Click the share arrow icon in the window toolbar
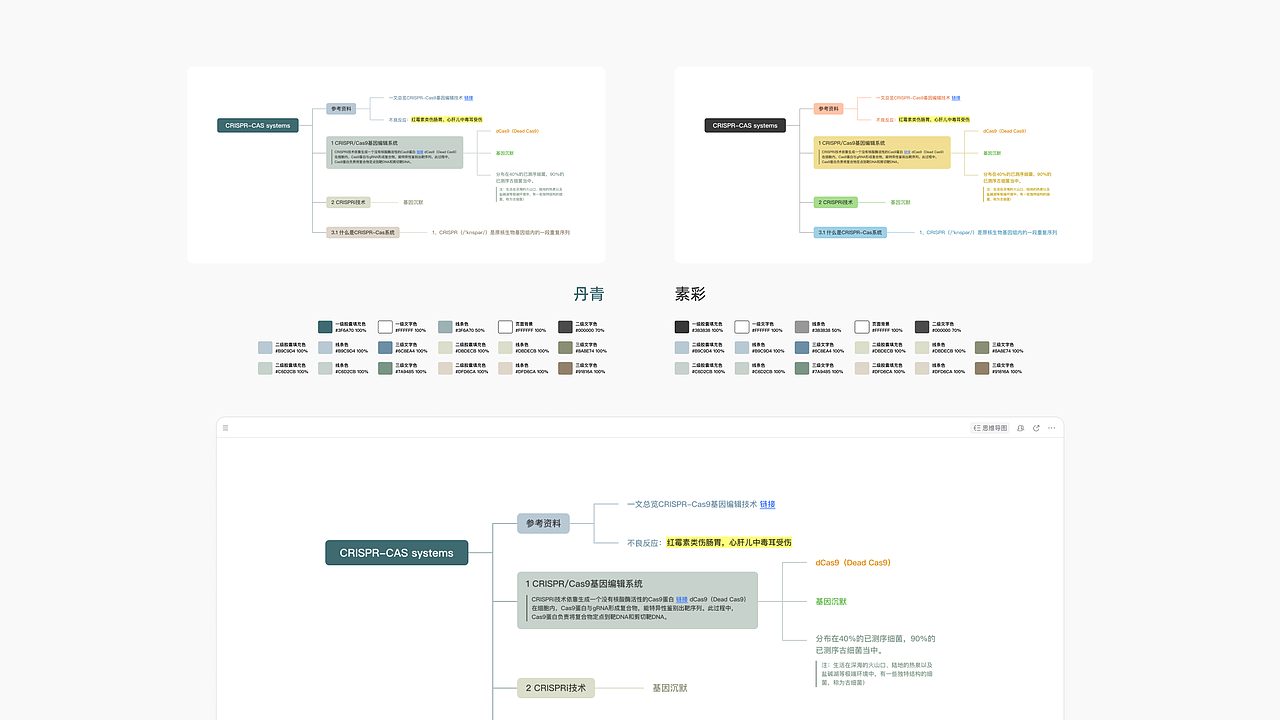This screenshot has height=720, width=1280. [x=1036, y=428]
